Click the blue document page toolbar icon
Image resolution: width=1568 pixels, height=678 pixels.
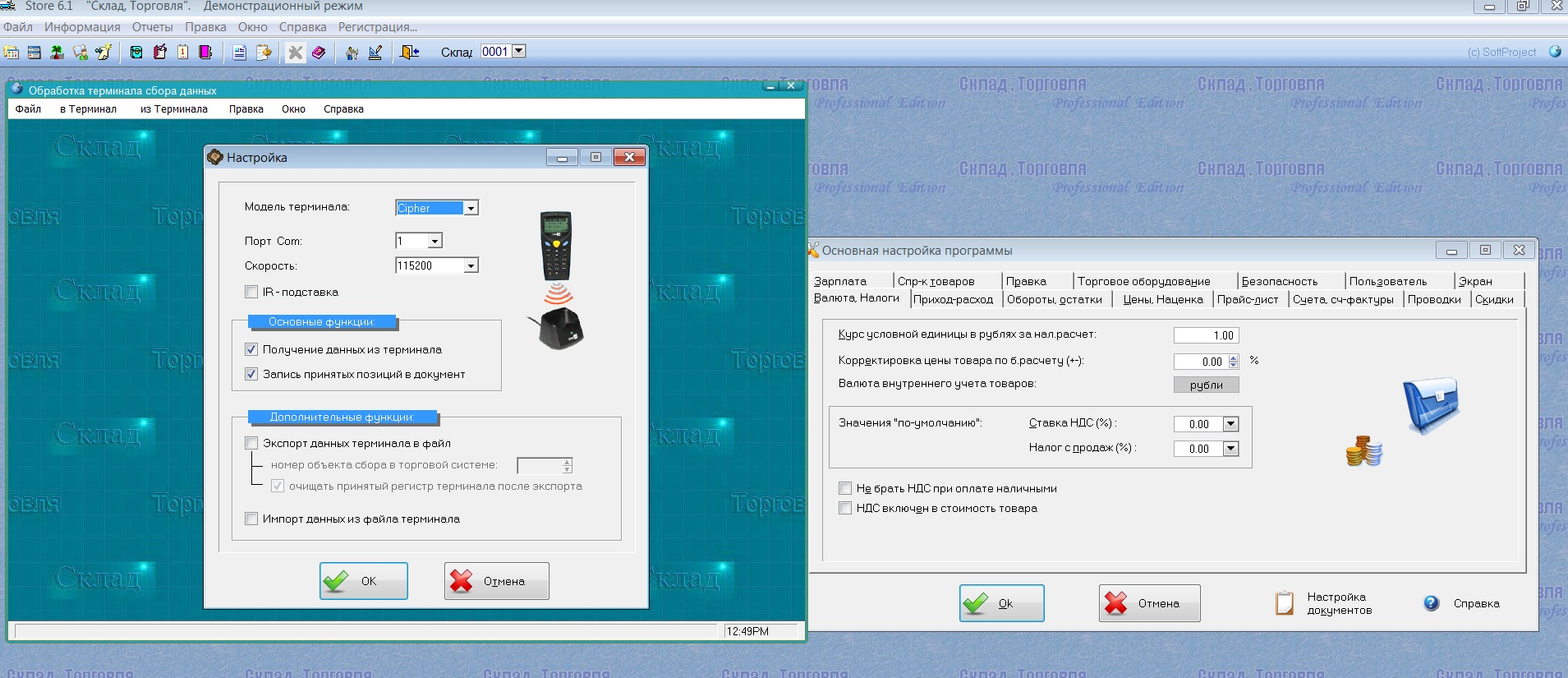(239, 53)
